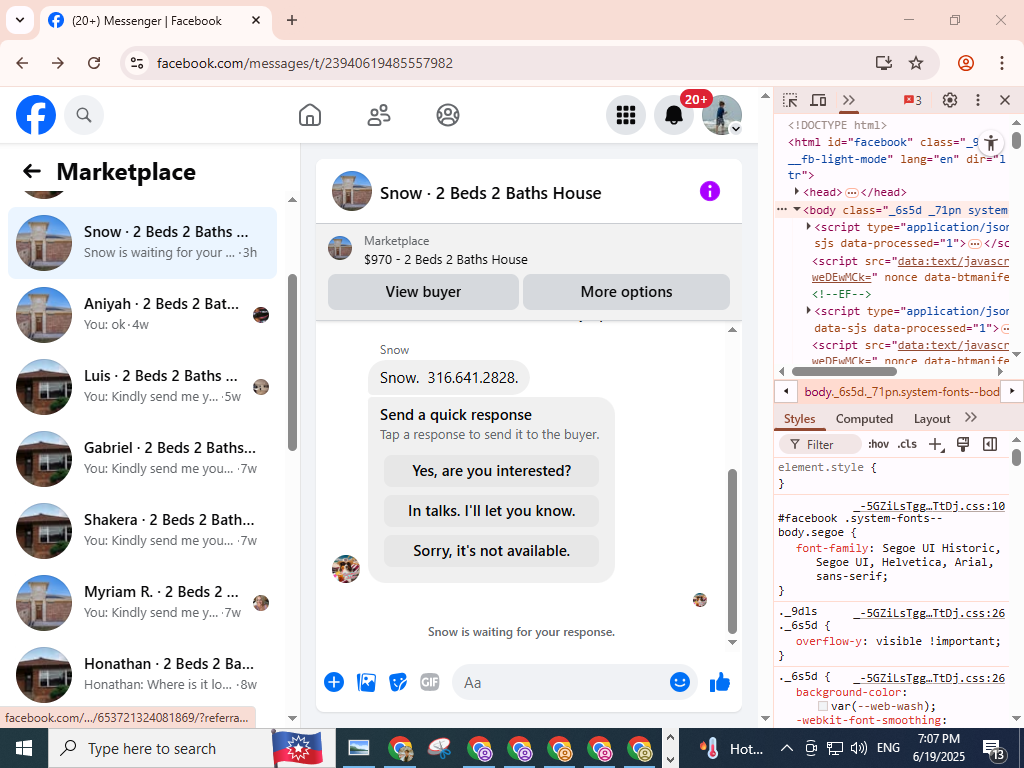The height and width of the screenshot is (768, 1024).
Task: Open the DevTools settings gear
Action: [950, 100]
